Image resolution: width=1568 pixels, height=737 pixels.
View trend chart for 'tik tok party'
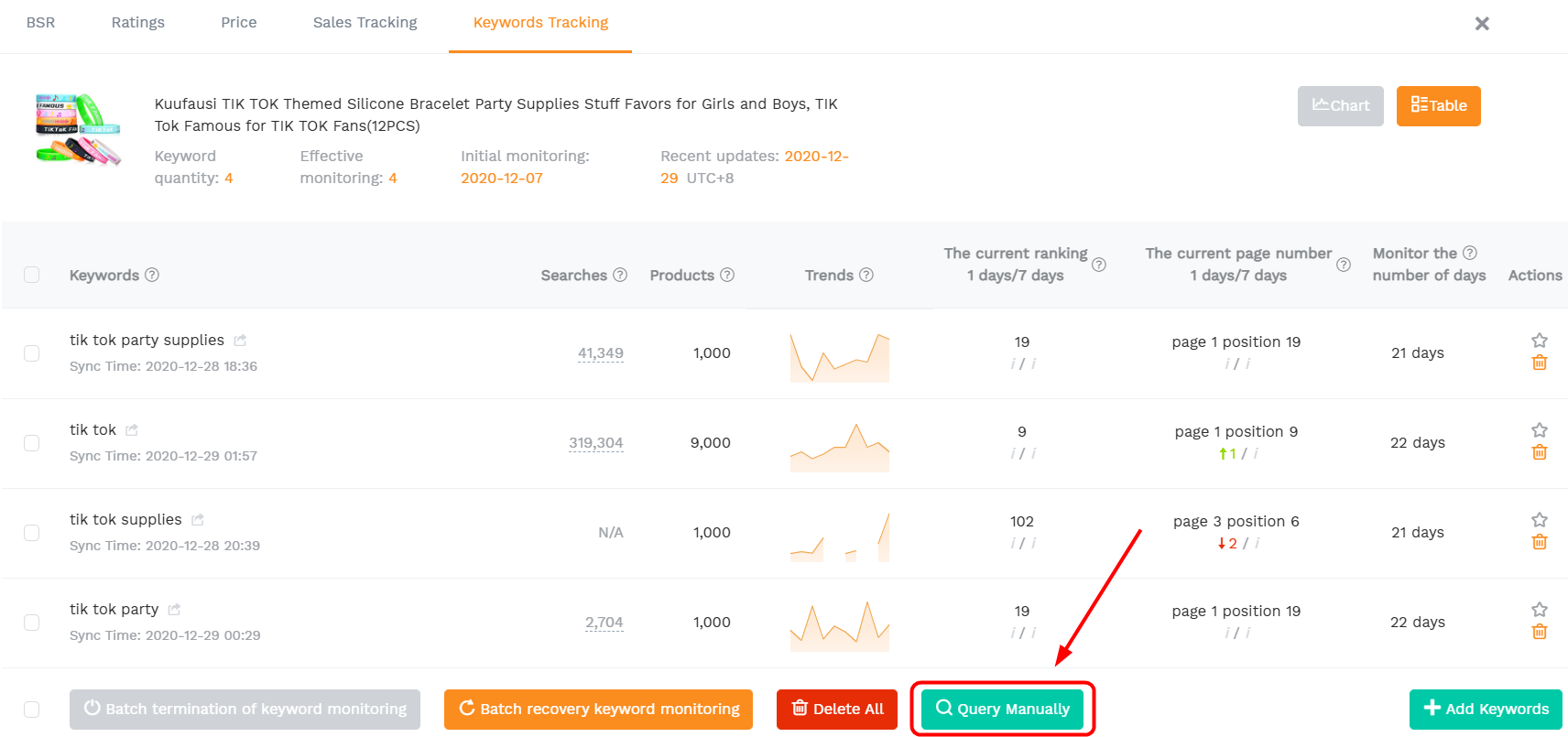point(840,626)
